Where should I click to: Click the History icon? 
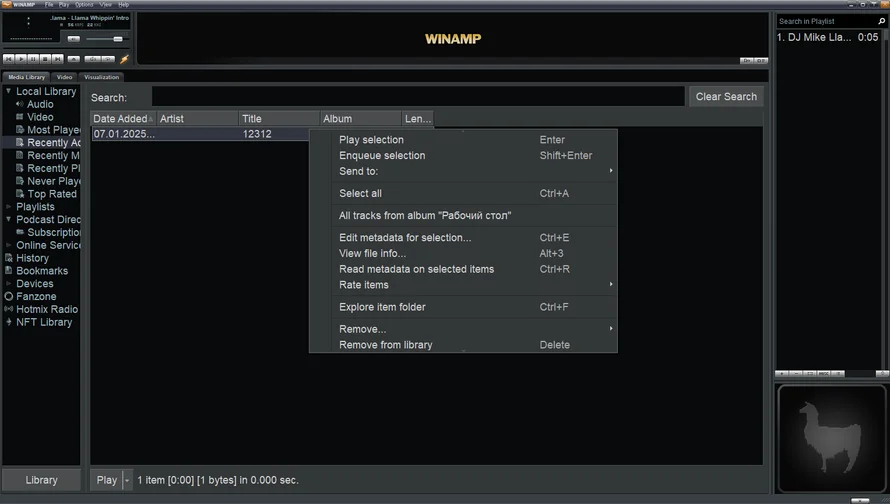(x=9, y=258)
